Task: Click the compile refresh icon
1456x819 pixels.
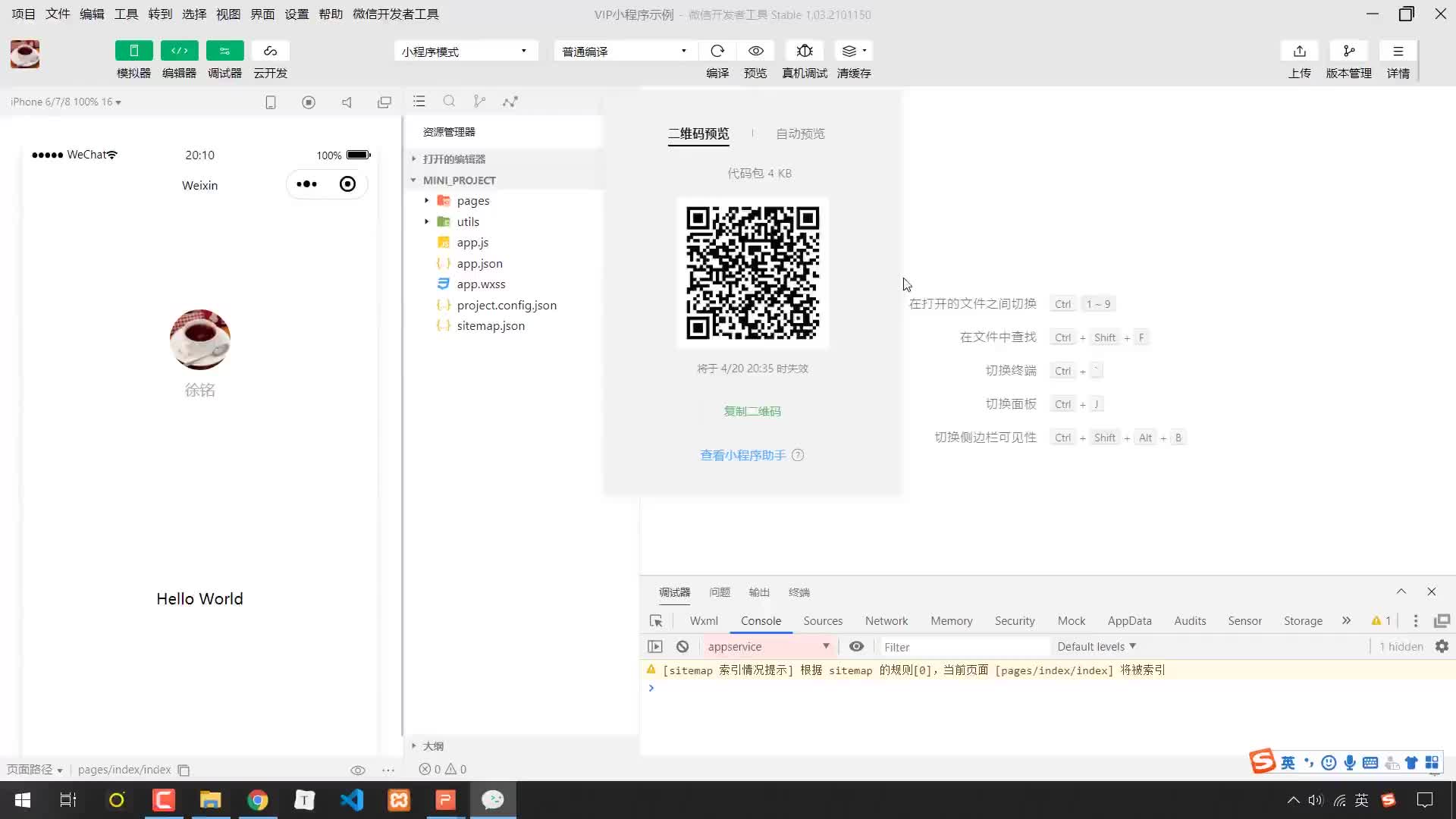Action: pos(717,51)
